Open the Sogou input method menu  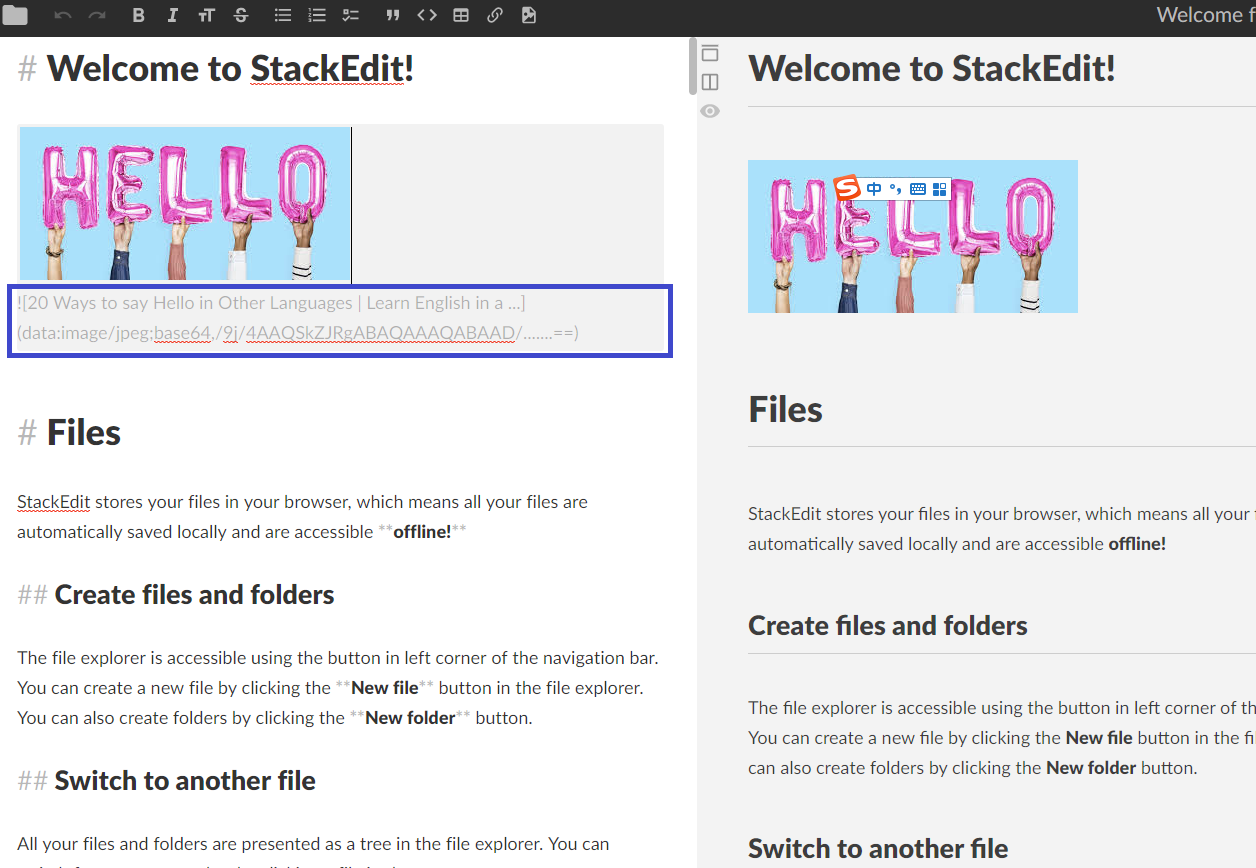(939, 188)
